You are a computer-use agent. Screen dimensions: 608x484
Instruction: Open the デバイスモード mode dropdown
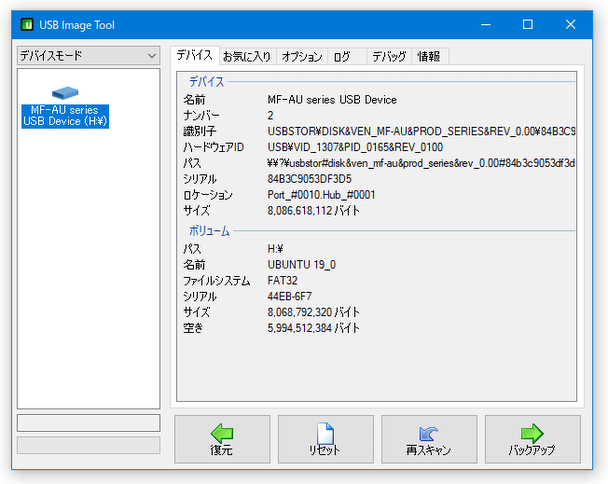tap(88, 56)
